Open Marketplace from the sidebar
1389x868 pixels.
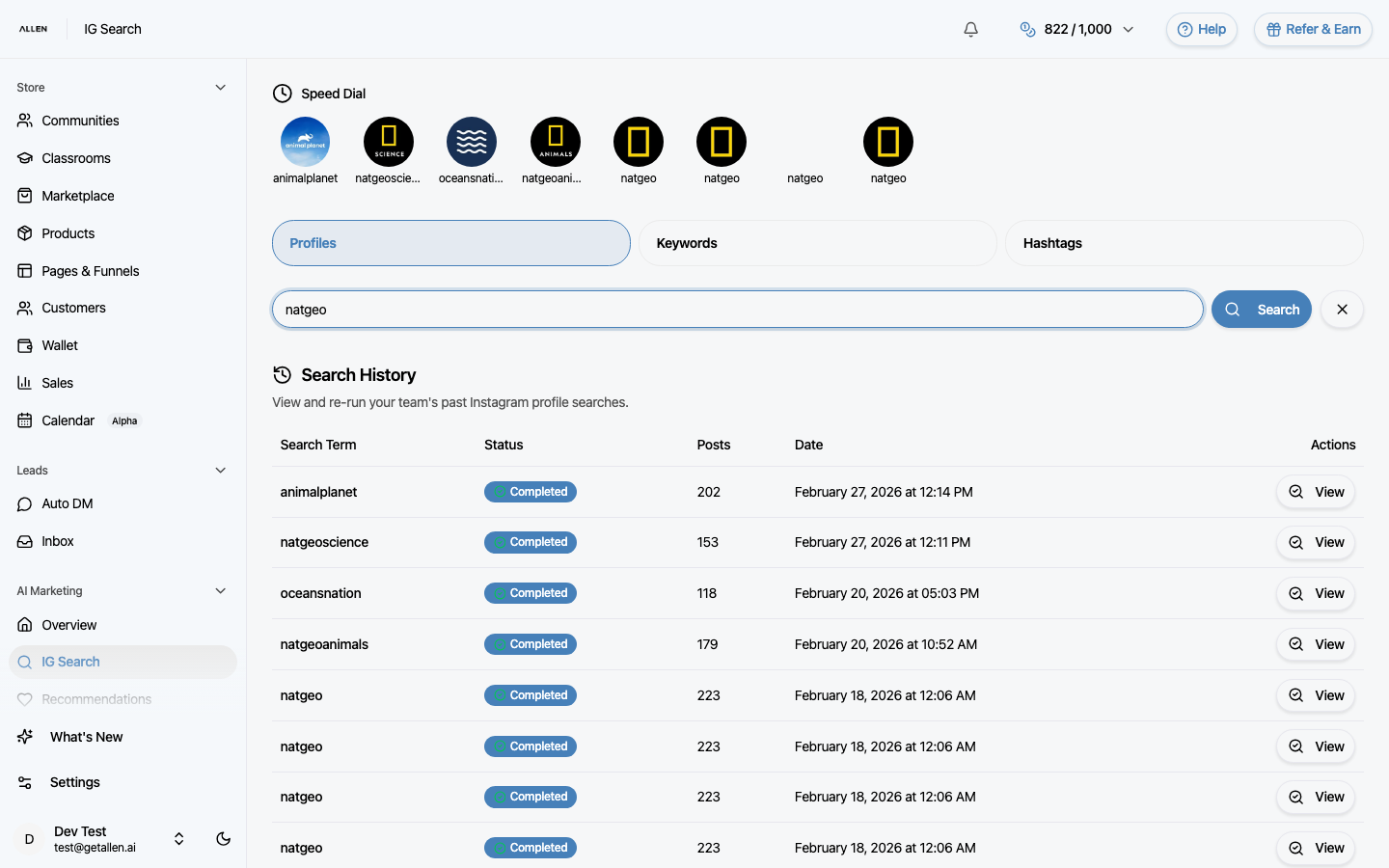(x=78, y=196)
